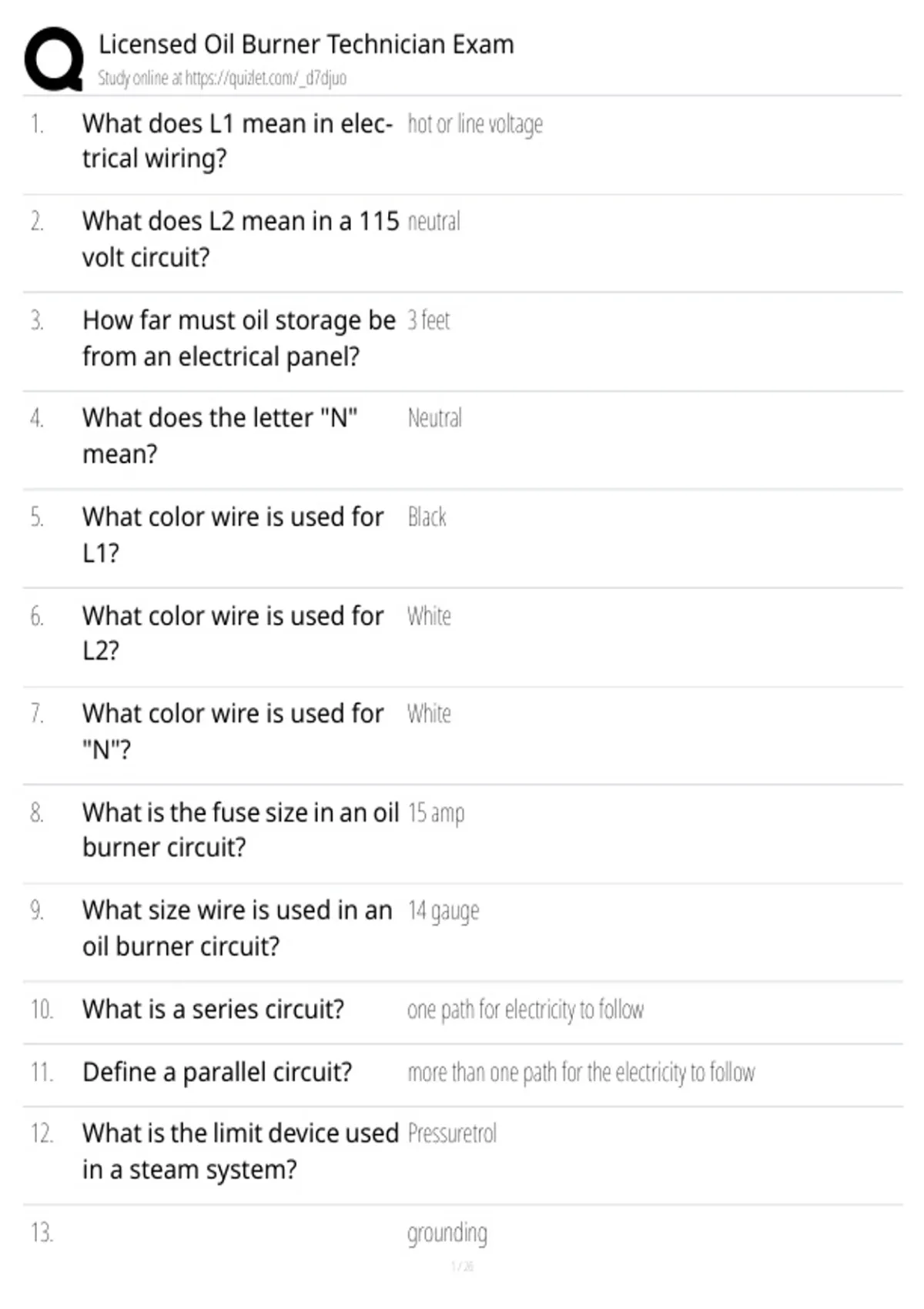This screenshot has width=924, height=1309.
Task: Click the 'Black' wire color answer
Action: (x=427, y=517)
